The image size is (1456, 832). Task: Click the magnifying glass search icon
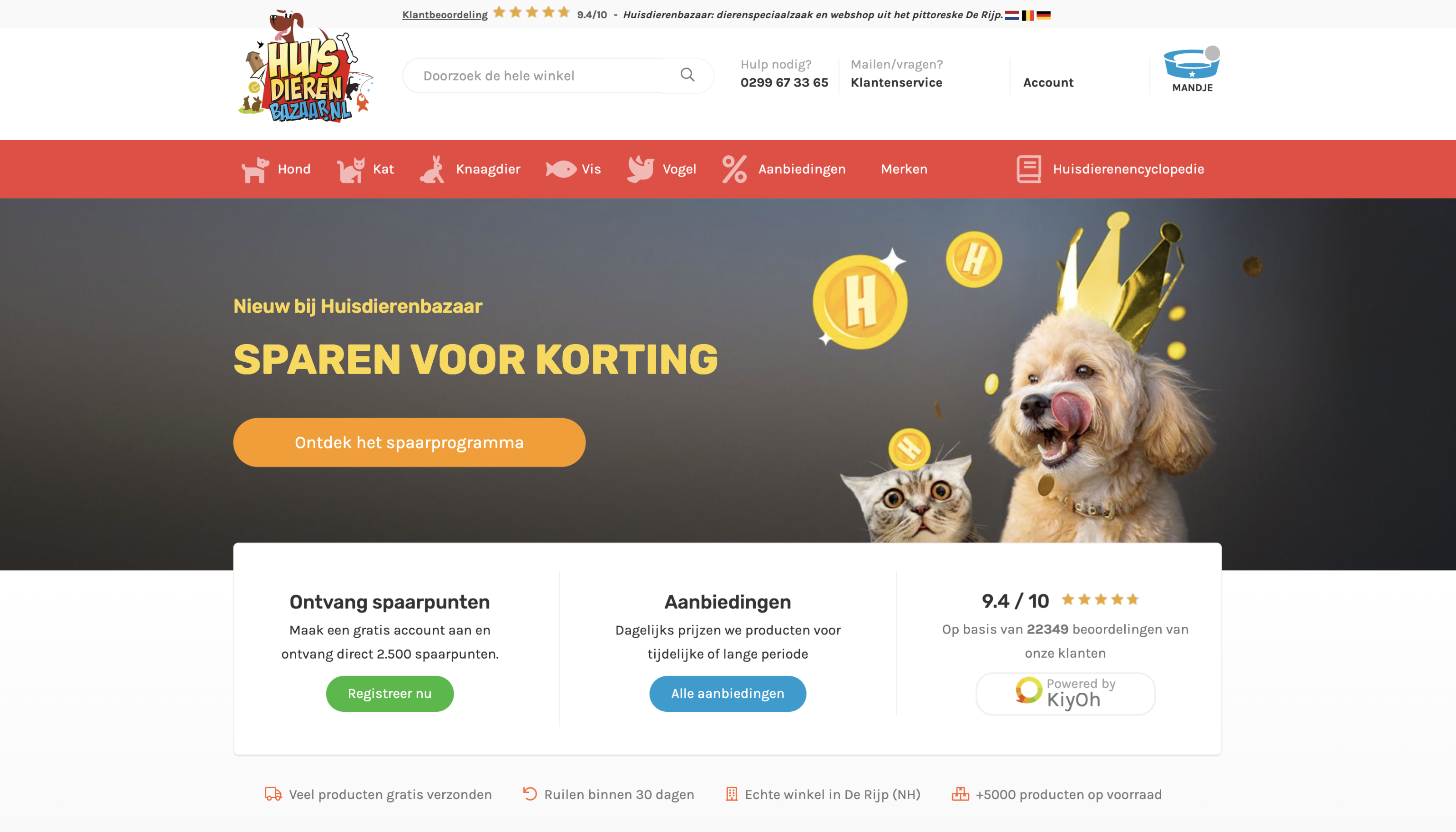[687, 74]
